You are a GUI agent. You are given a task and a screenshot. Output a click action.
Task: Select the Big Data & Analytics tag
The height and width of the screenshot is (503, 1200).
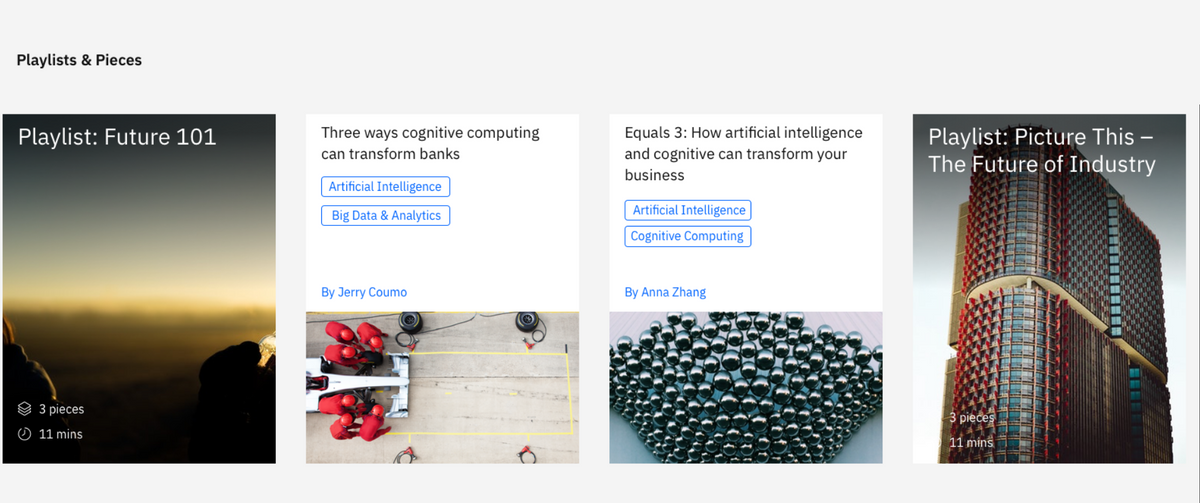386,215
